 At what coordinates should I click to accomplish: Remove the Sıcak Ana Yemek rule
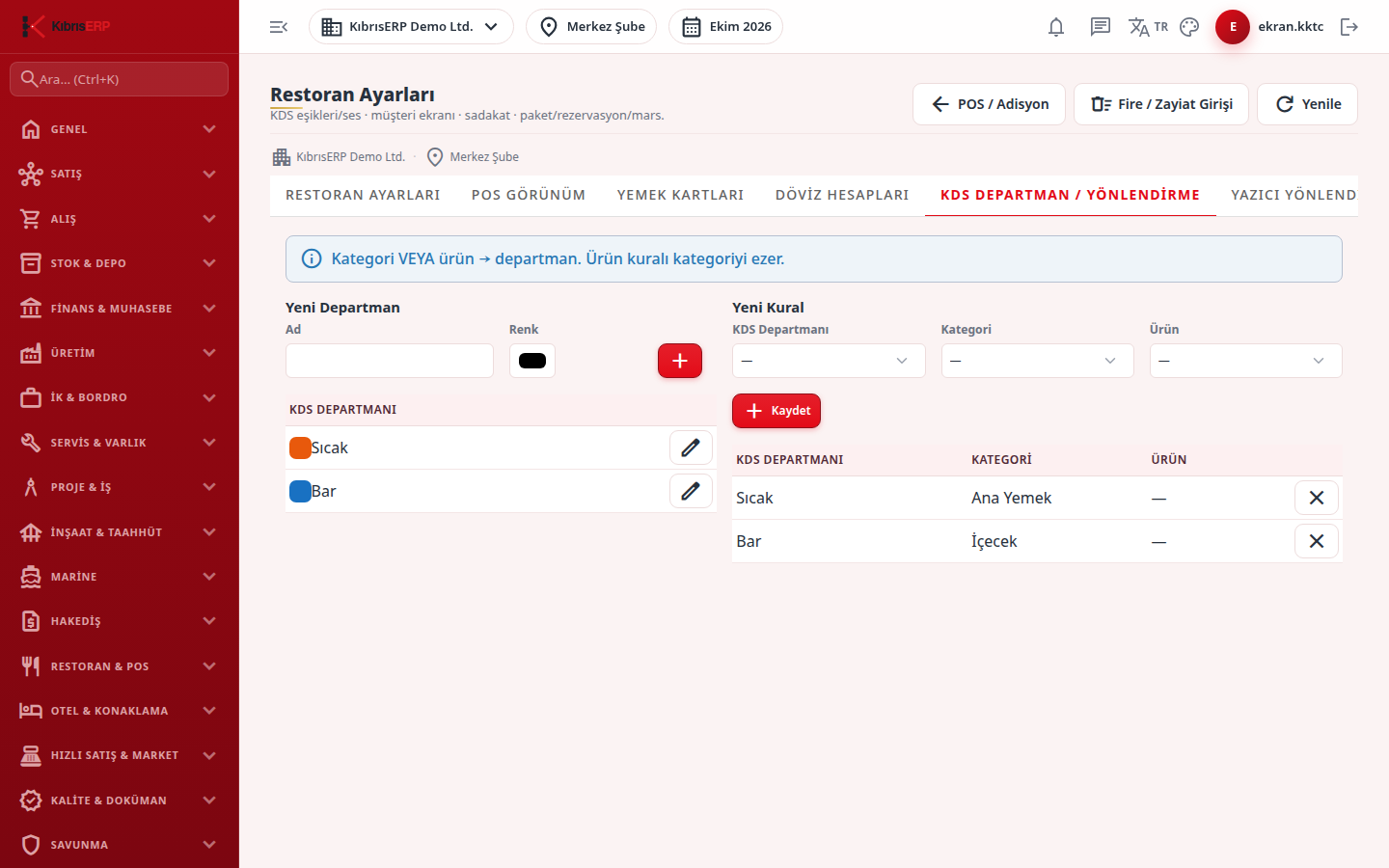tap(1317, 498)
